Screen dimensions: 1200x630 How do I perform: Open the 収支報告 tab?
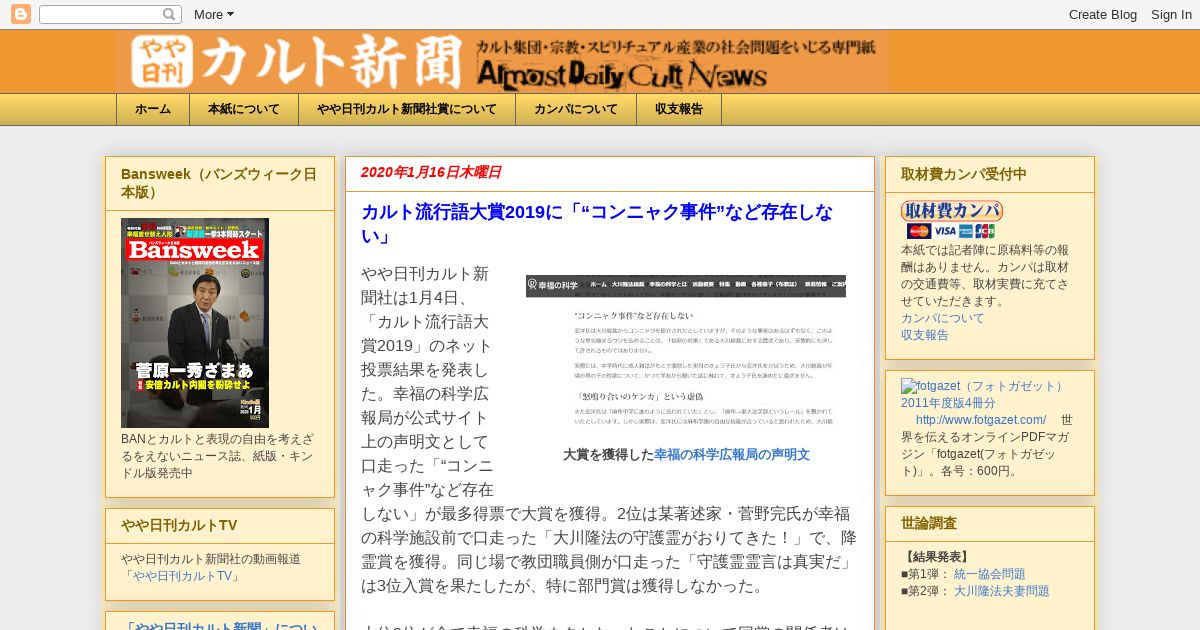(679, 109)
